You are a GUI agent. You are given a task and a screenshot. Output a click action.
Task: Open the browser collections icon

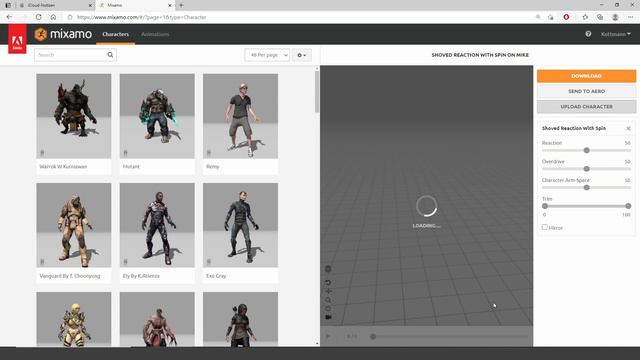600,17
